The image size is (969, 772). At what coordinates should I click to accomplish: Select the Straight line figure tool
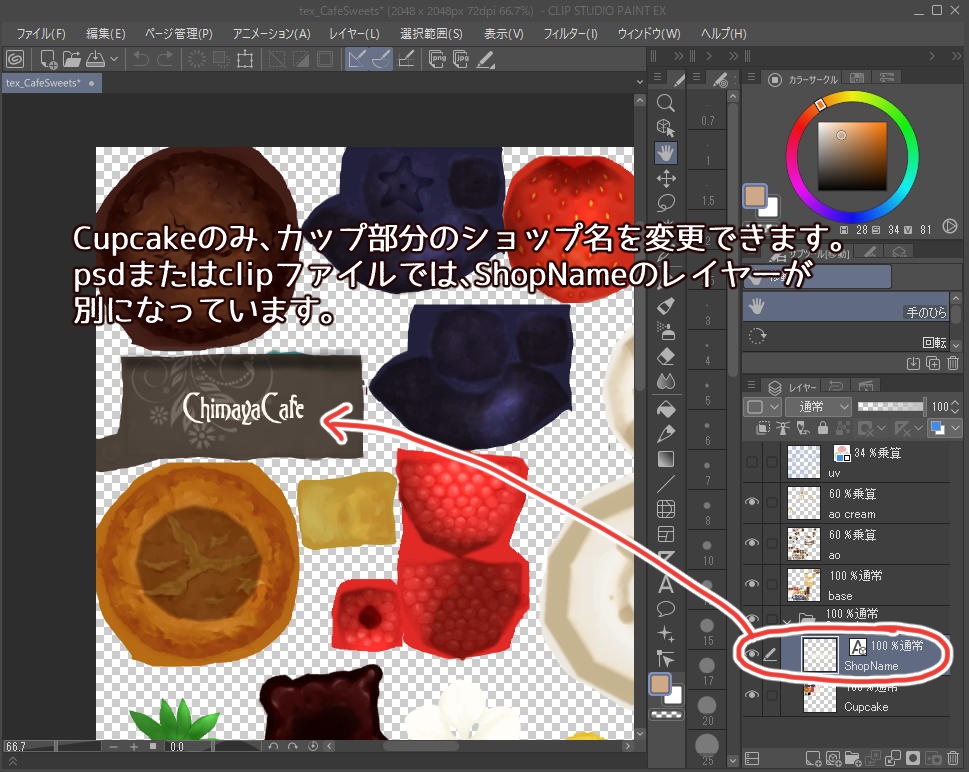666,484
